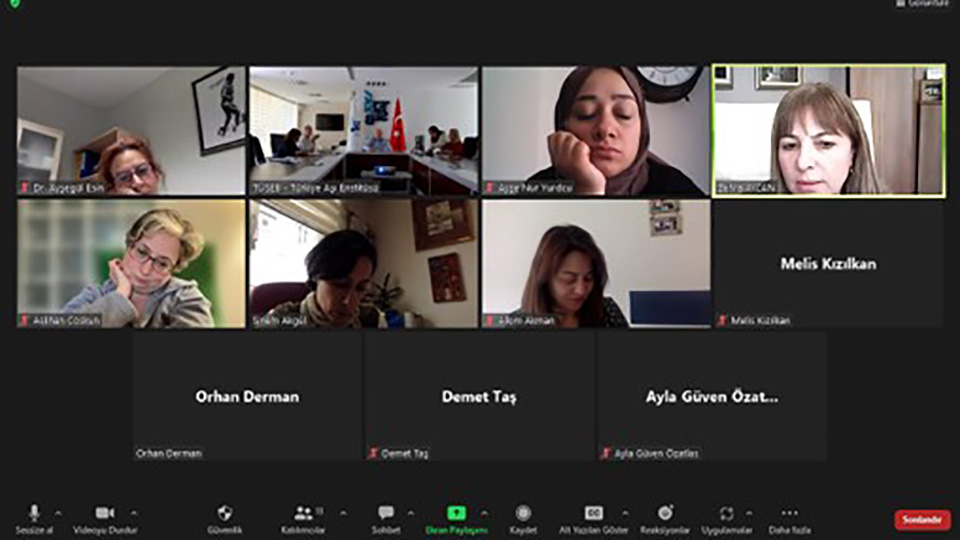Screen dimensions: 960x540
Task: Expand the arrow next to Ekran Paylaşımı
Action: (485, 513)
